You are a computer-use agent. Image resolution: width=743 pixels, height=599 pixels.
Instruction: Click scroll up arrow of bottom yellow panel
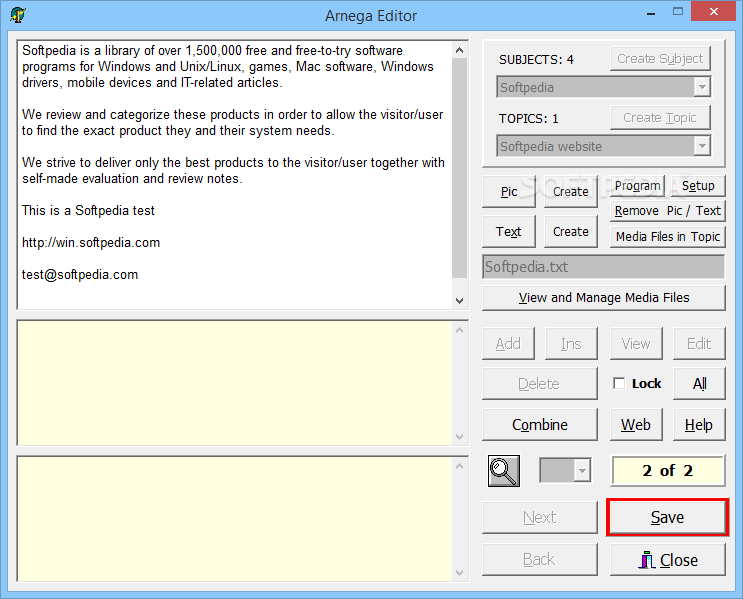pos(459,467)
